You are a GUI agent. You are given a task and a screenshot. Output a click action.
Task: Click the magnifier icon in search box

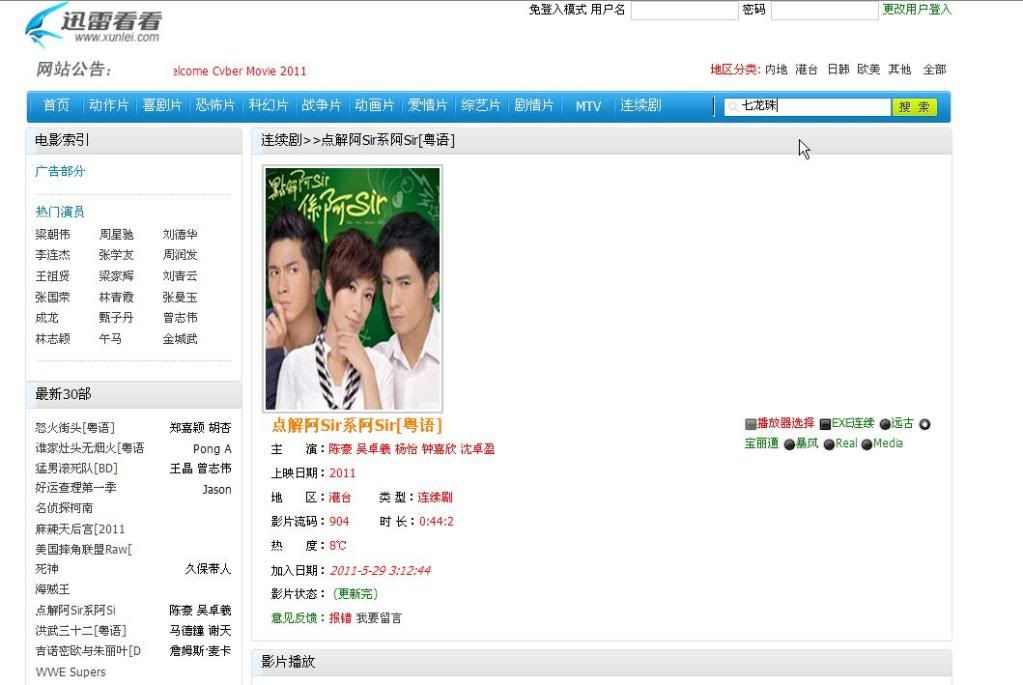(x=733, y=106)
